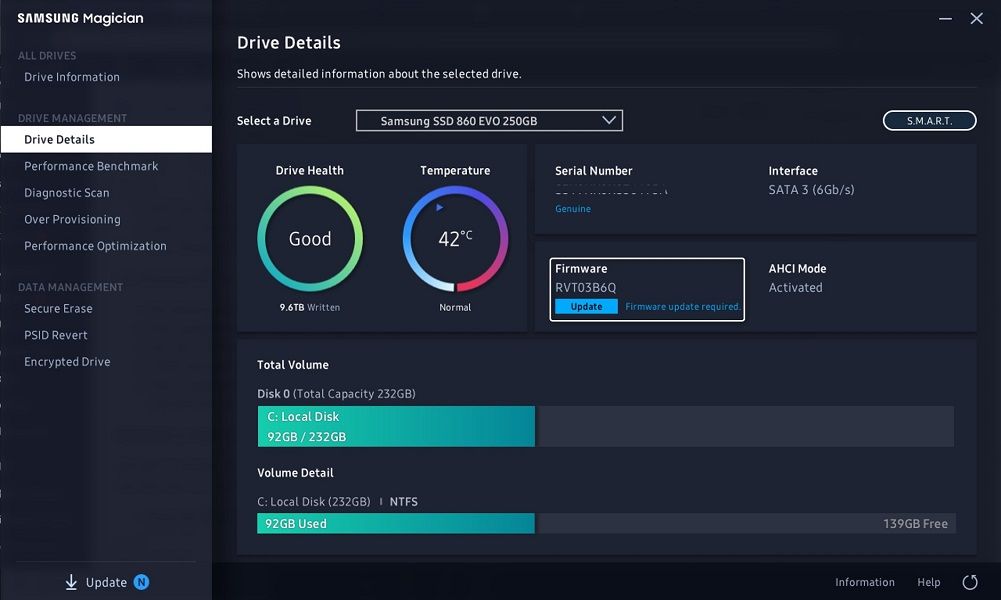Go to Diagnostic Scan

point(67,193)
